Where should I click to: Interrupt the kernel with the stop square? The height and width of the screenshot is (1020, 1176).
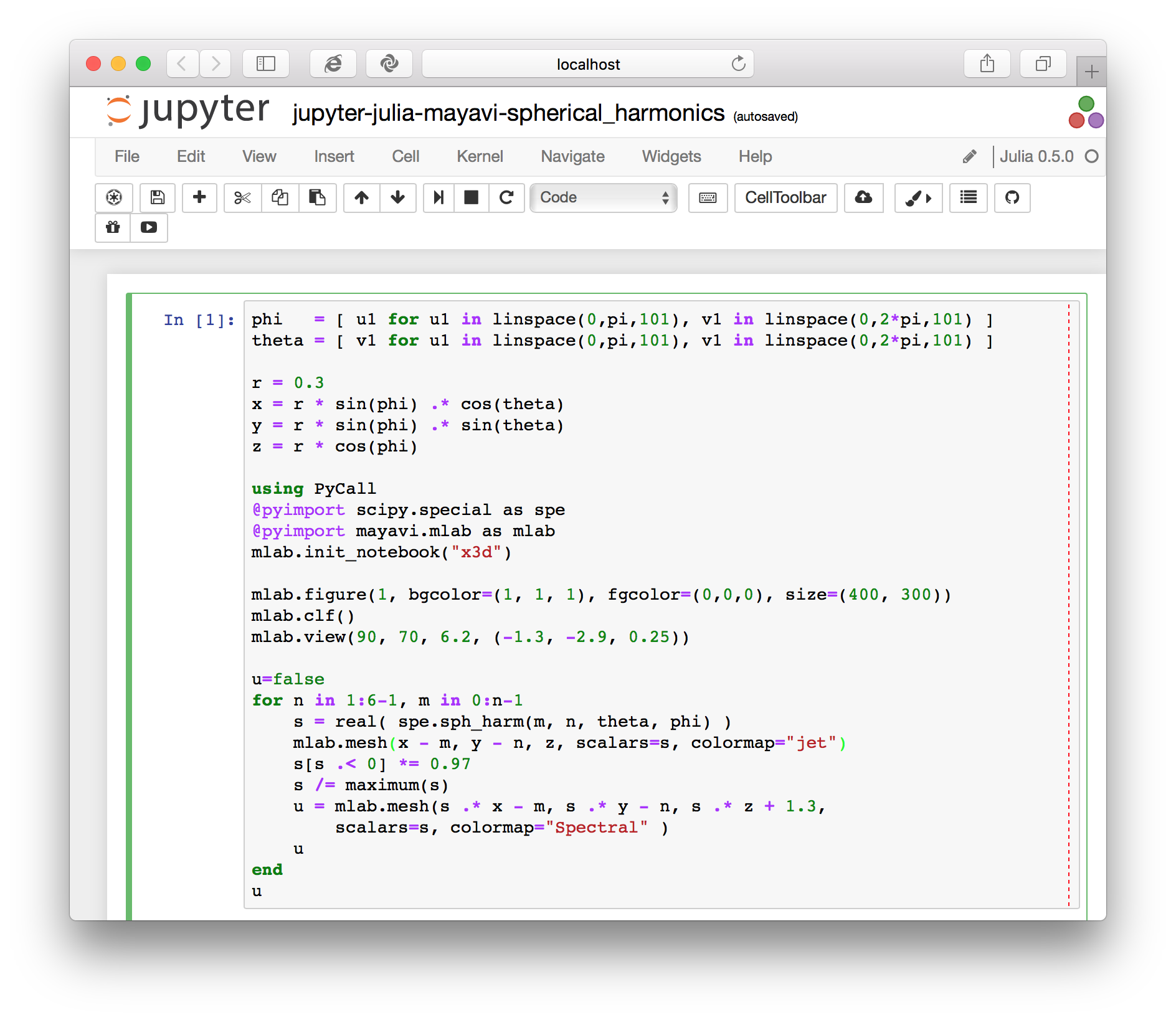(x=472, y=197)
